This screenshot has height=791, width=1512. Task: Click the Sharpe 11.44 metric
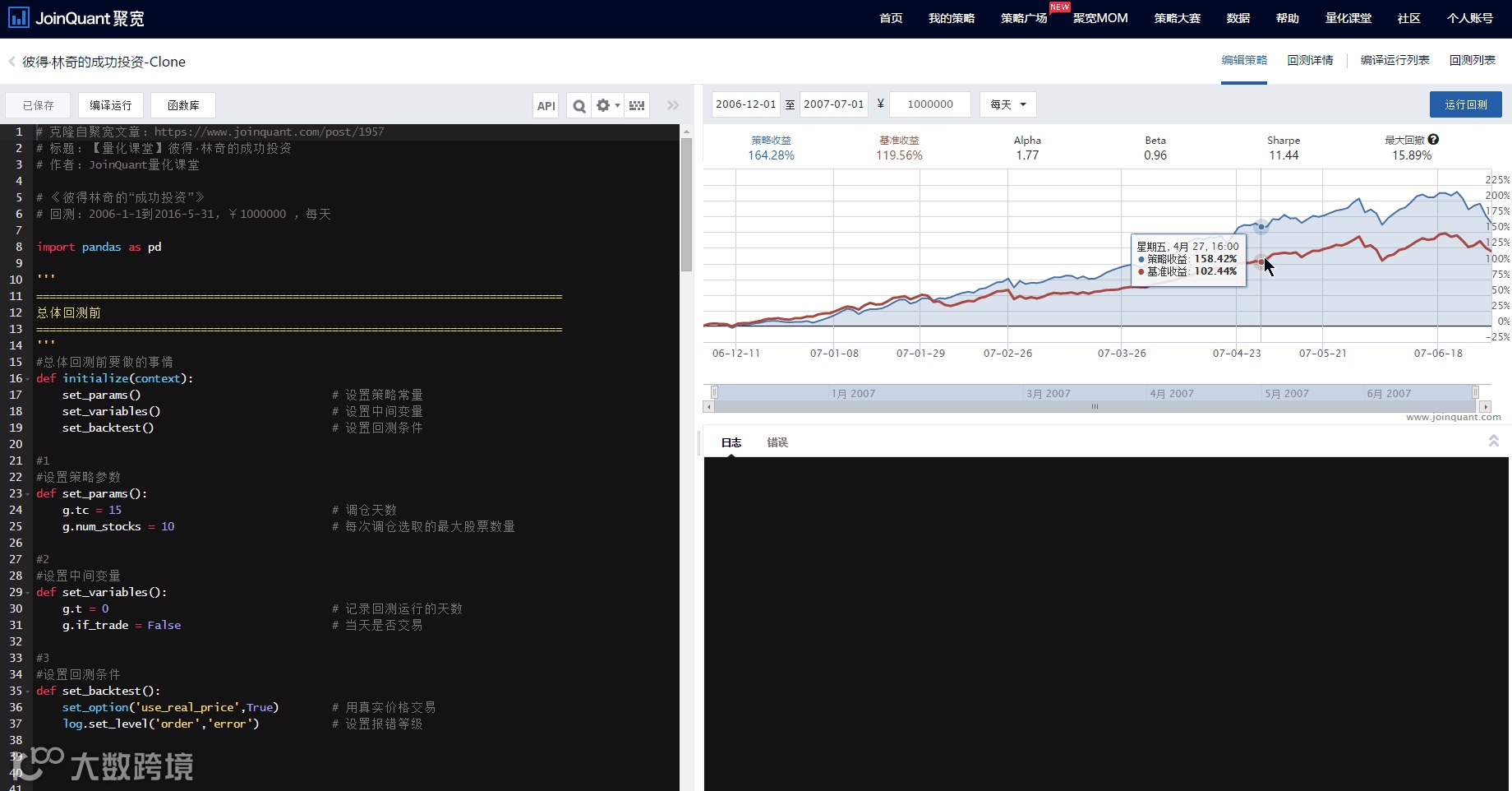pos(1284,148)
